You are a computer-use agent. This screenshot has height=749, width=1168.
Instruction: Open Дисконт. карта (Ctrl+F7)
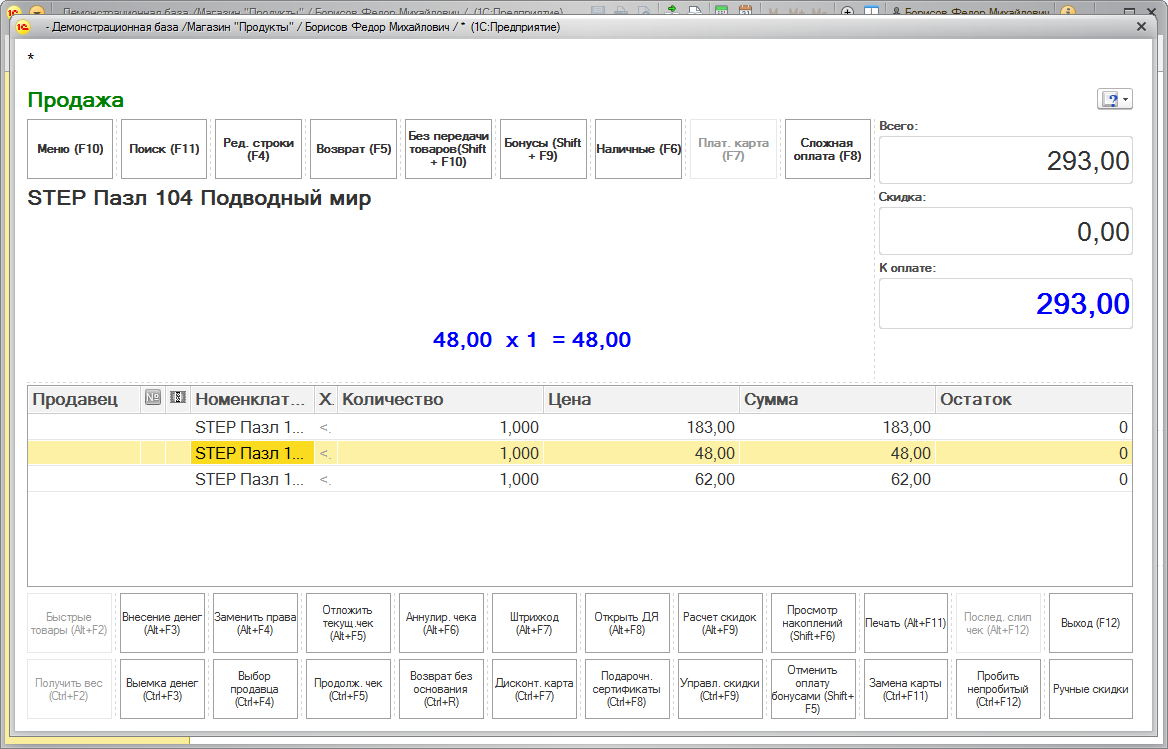pos(534,689)
